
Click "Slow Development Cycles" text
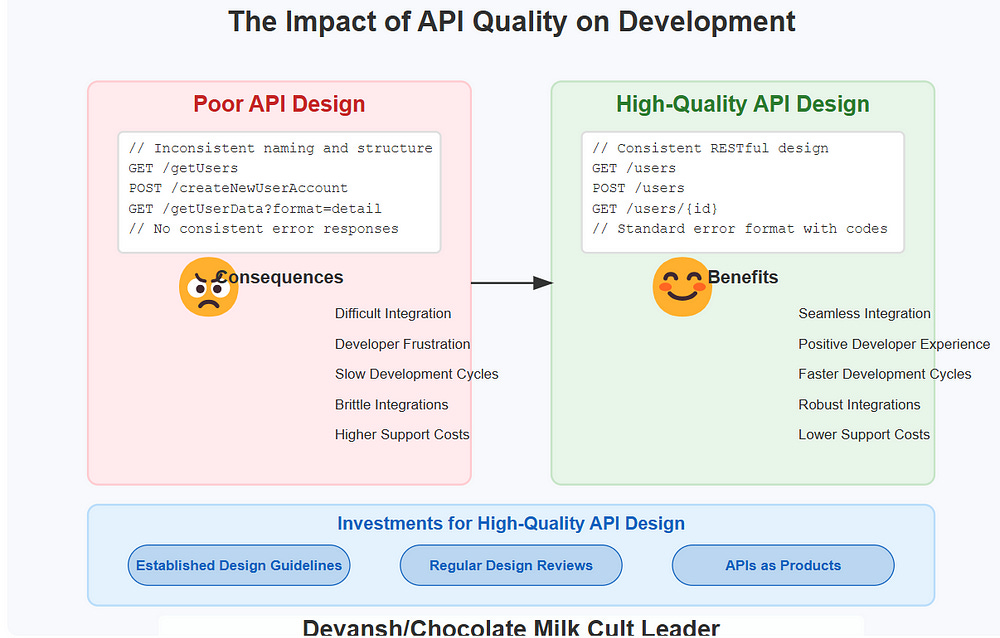click(416, 375)
